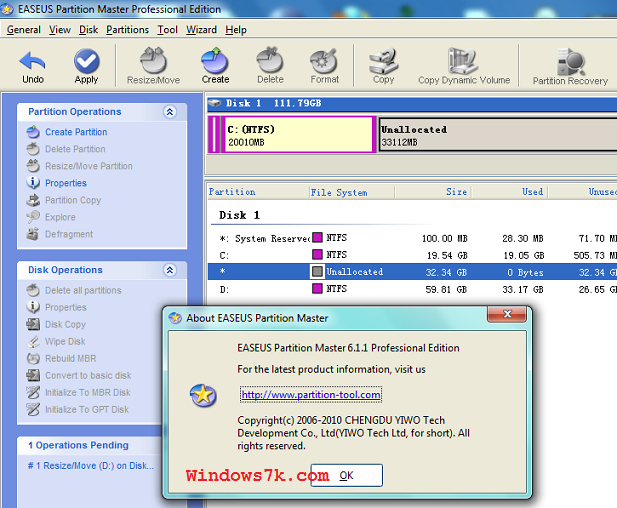Click Partition Operations Properties info icon

[x=33, y=183]
